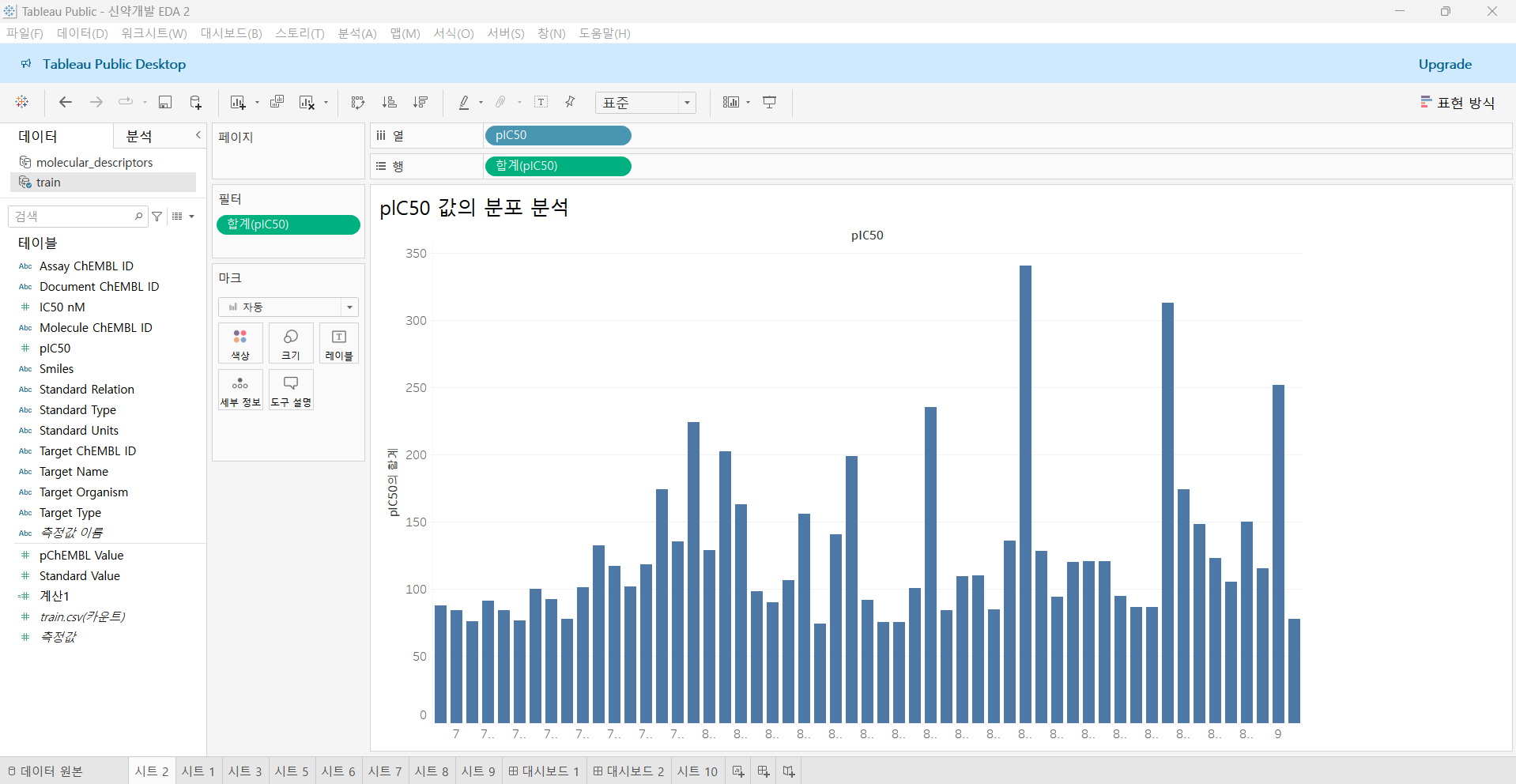Click the fix axes pin icon

(x=570, y=102)
